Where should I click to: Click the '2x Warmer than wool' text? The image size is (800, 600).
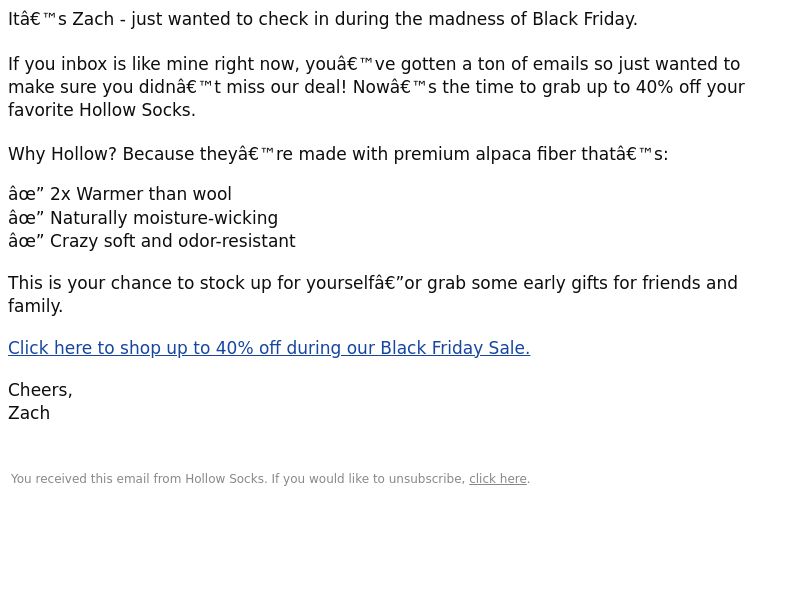(x=141, y=195)
